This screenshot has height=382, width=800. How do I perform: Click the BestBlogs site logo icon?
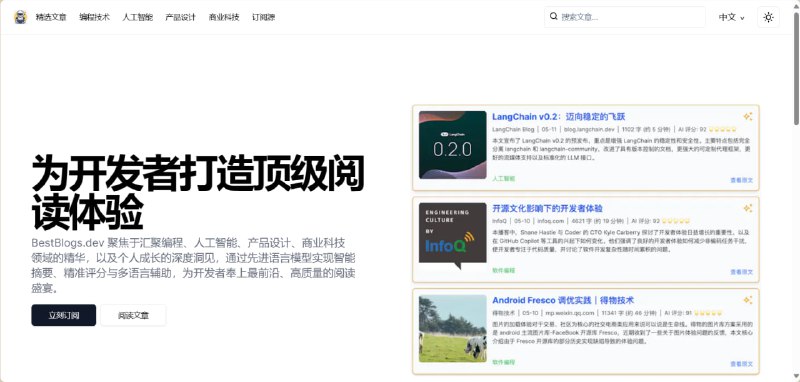pyautogui.click(x=20, y=17)
